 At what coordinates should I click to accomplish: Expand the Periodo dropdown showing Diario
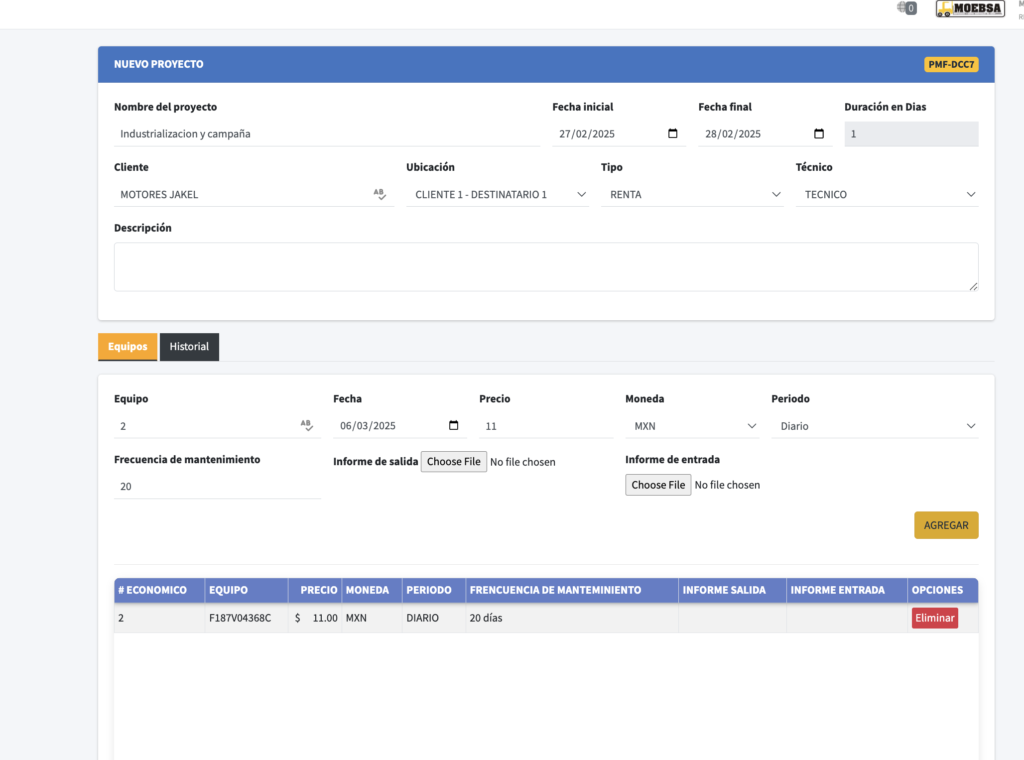click(874, 426)
